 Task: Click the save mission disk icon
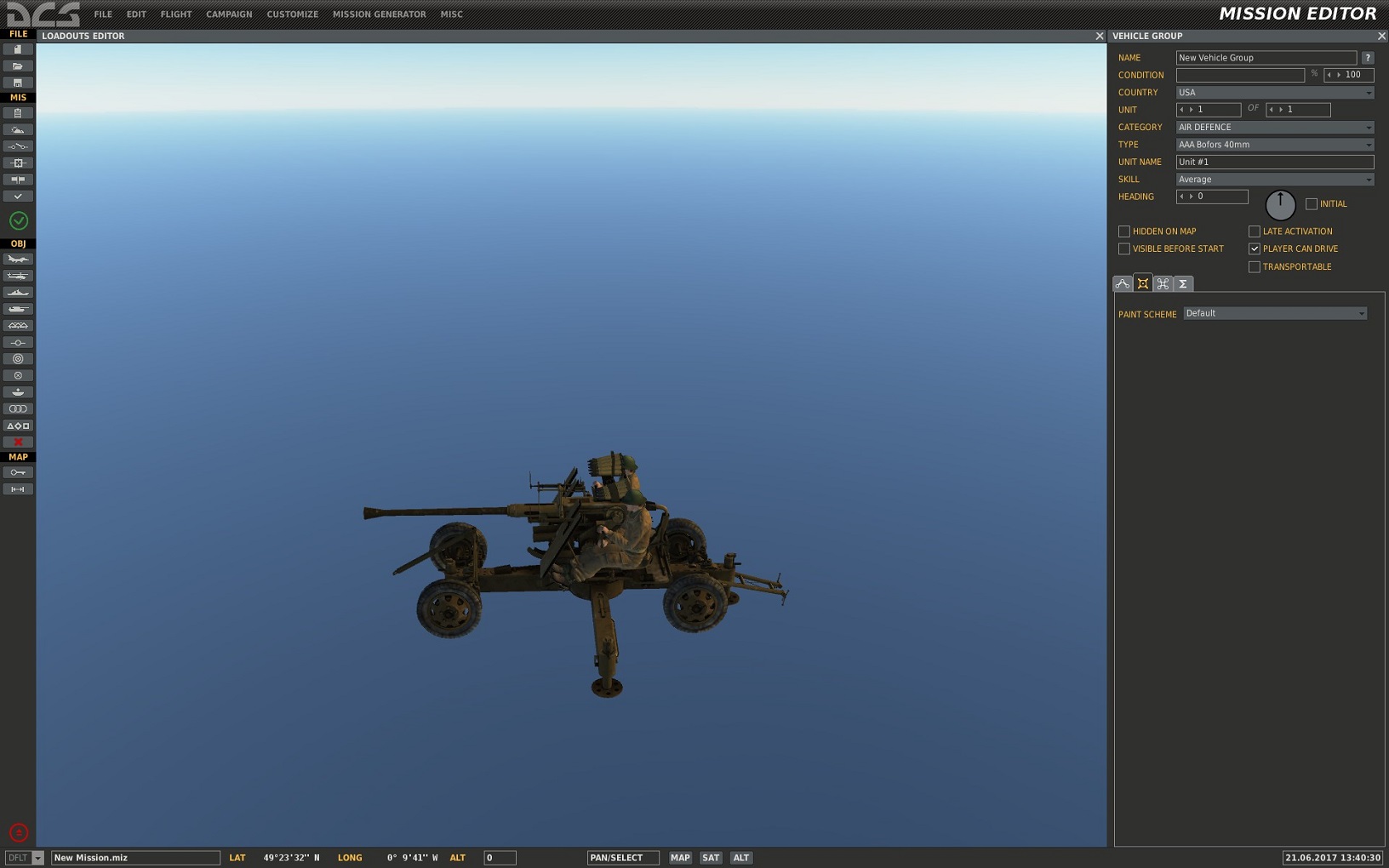tap(18, 83)
